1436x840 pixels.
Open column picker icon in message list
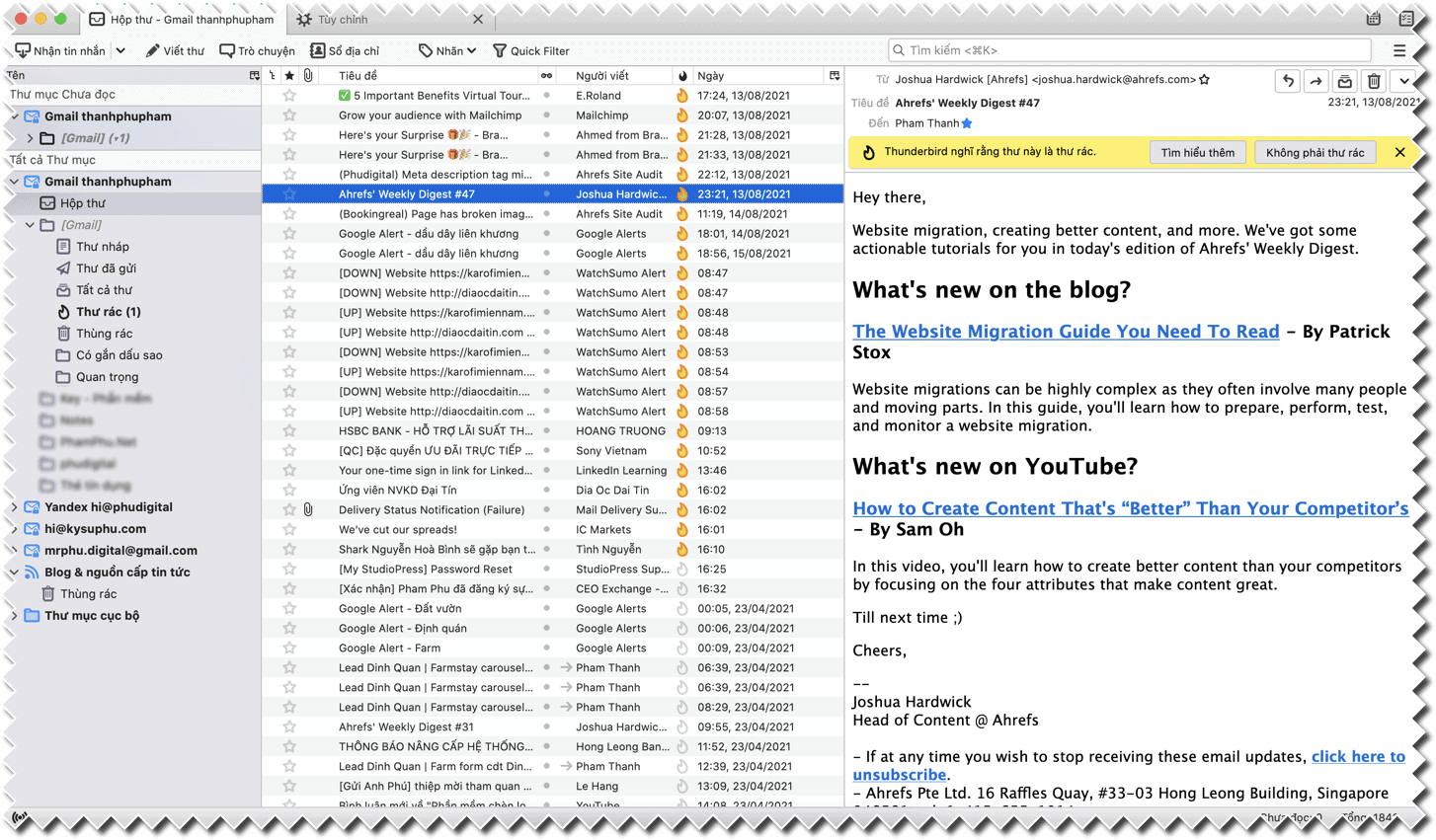(x=835, y=76)
